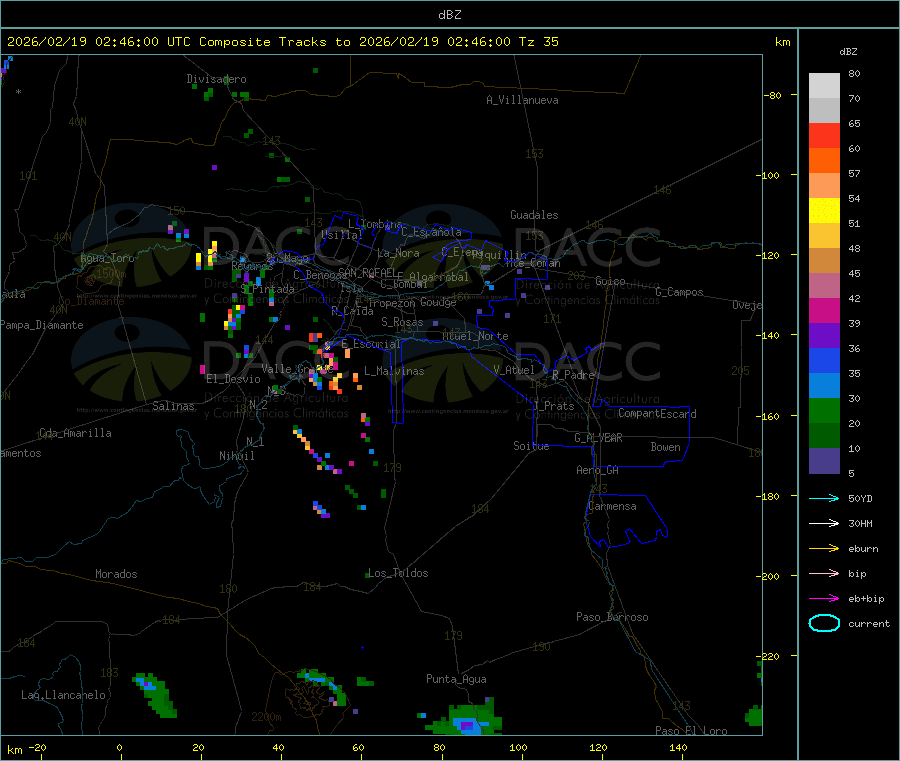Click the 'Cda_Amarilla' map label
Screen dimensions: 900x761
(75, 433)
